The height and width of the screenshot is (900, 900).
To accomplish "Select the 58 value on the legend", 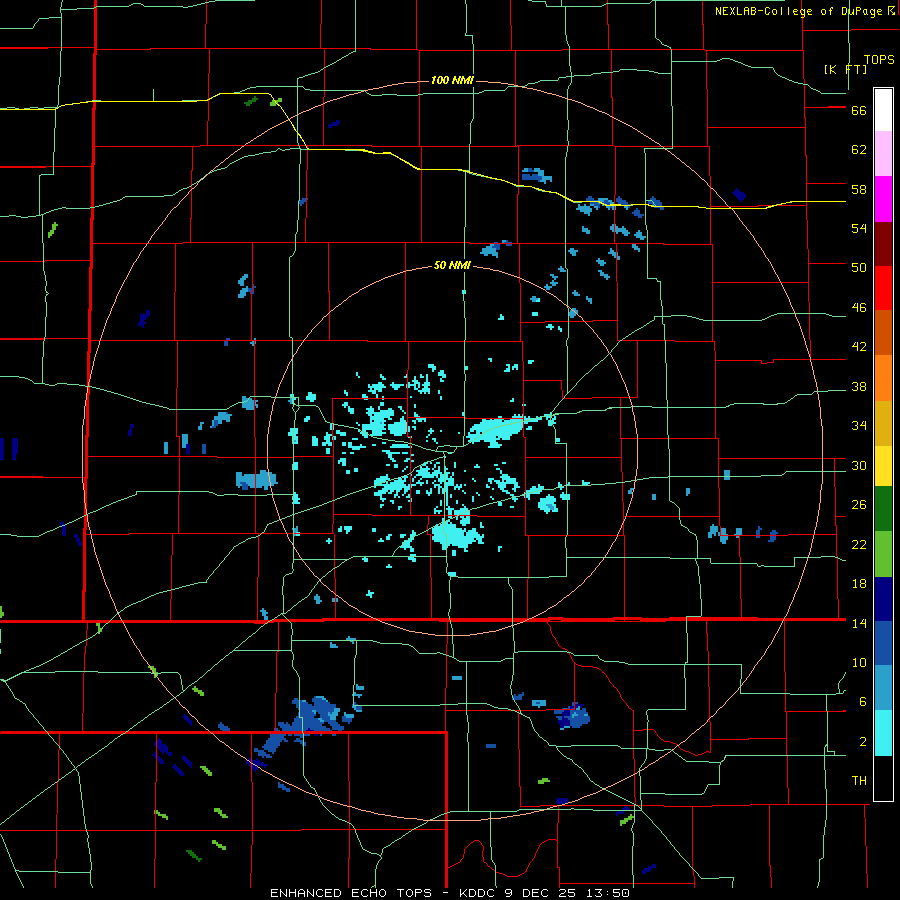I will click(x=859, y=189).
